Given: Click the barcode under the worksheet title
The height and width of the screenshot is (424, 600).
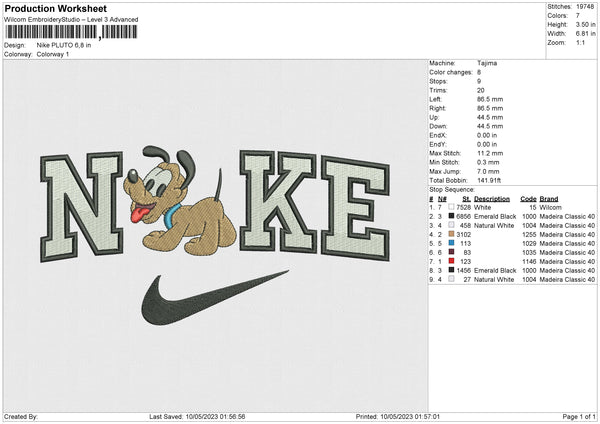Looking at the screenshot, I should click(71, 32).
